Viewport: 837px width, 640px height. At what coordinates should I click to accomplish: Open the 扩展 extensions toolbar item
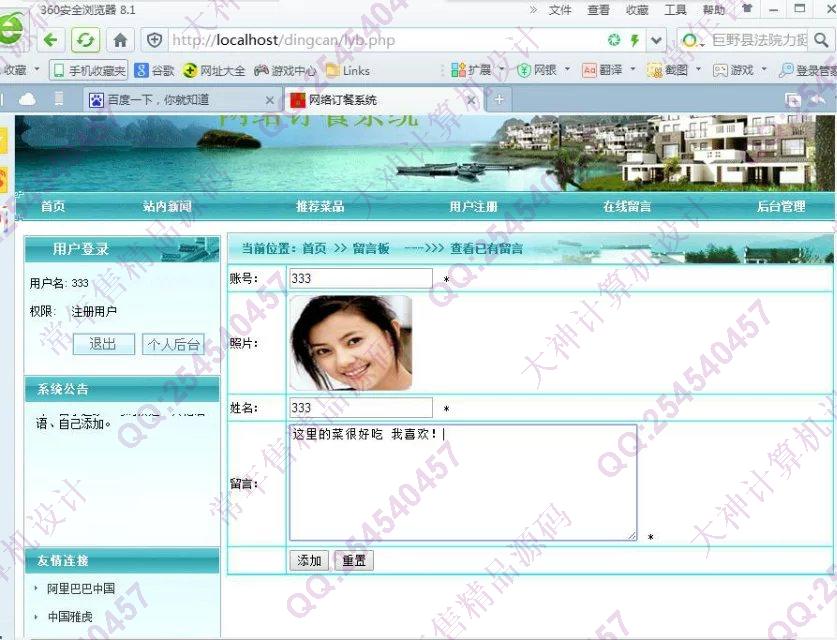pyautogui.click(x=471, y=70)
